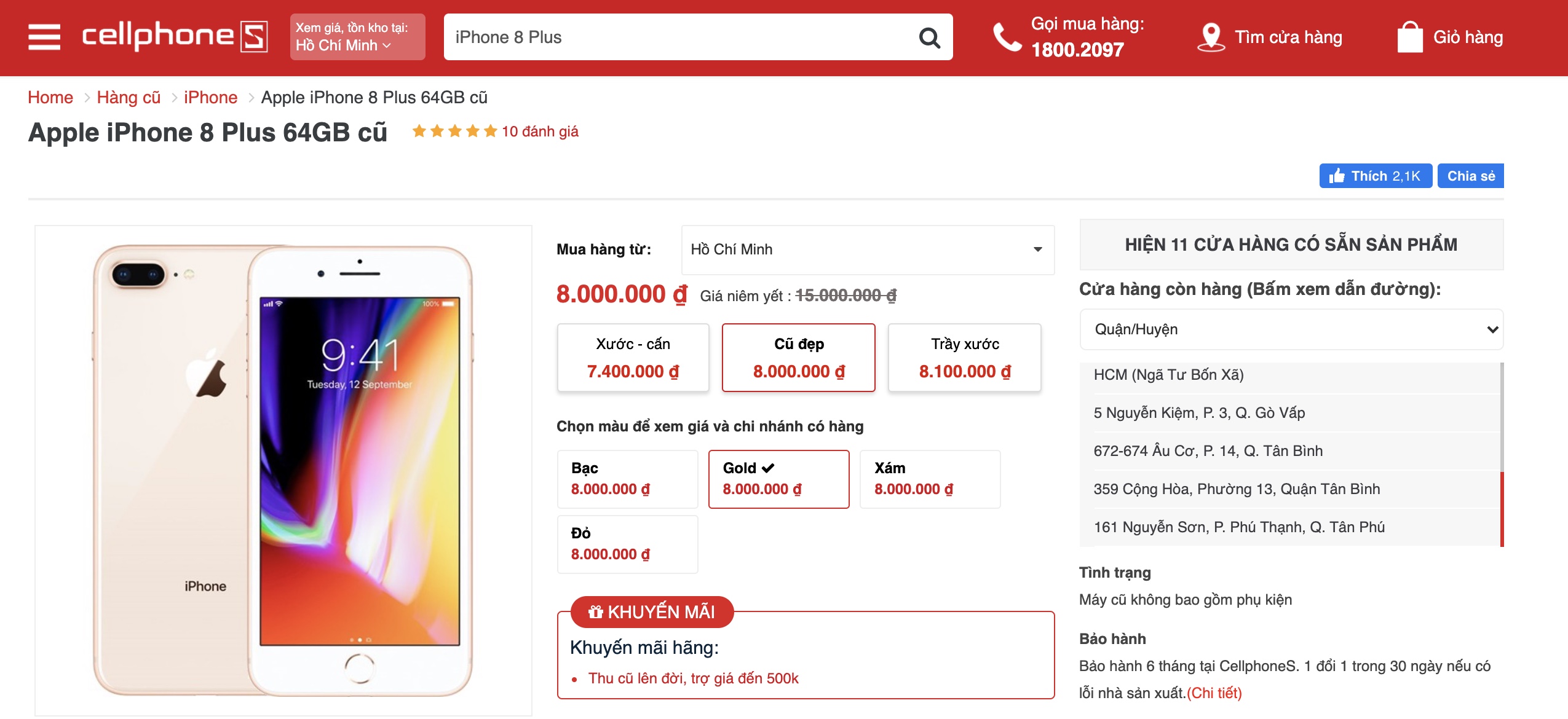Select the Cũ đẹp condition option
Viewport: 1568px width, 719px height.
point(798,358)
